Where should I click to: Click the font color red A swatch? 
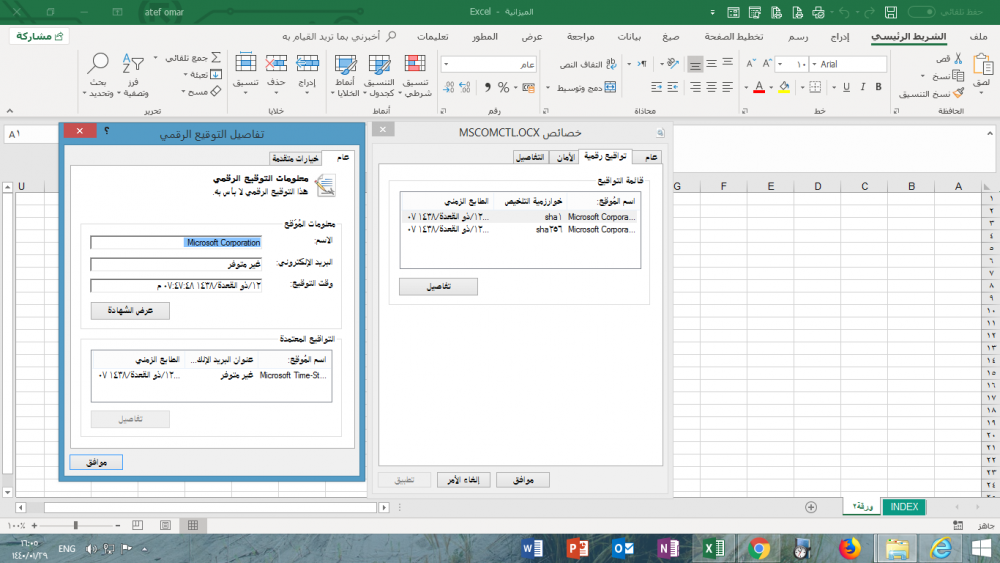click(x=758, y=87)
